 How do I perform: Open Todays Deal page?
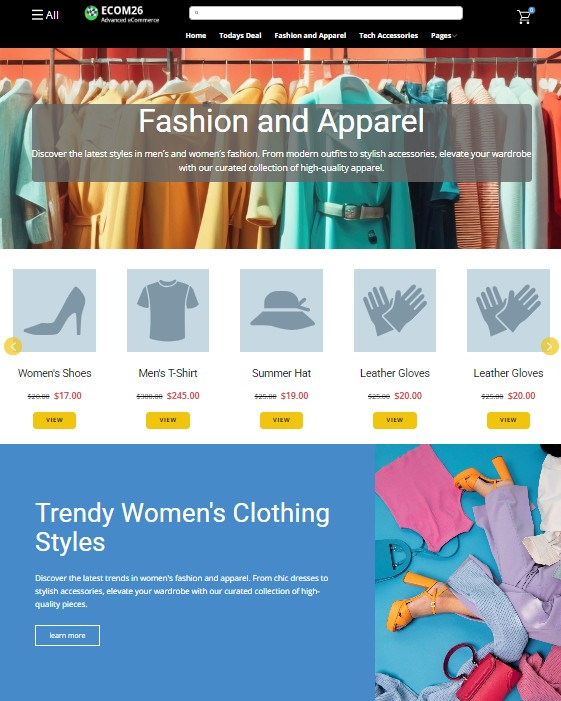click(240, 35)
